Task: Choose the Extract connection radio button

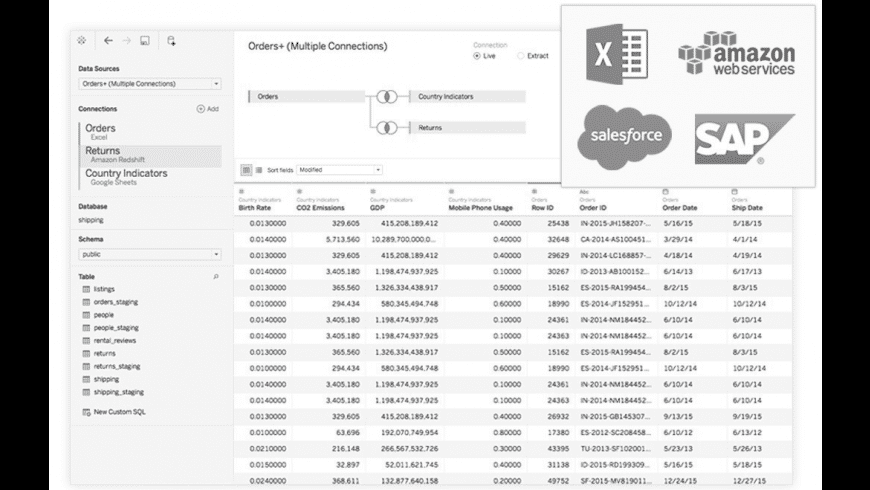Action: pyautogui.click(x=520, y=56)
